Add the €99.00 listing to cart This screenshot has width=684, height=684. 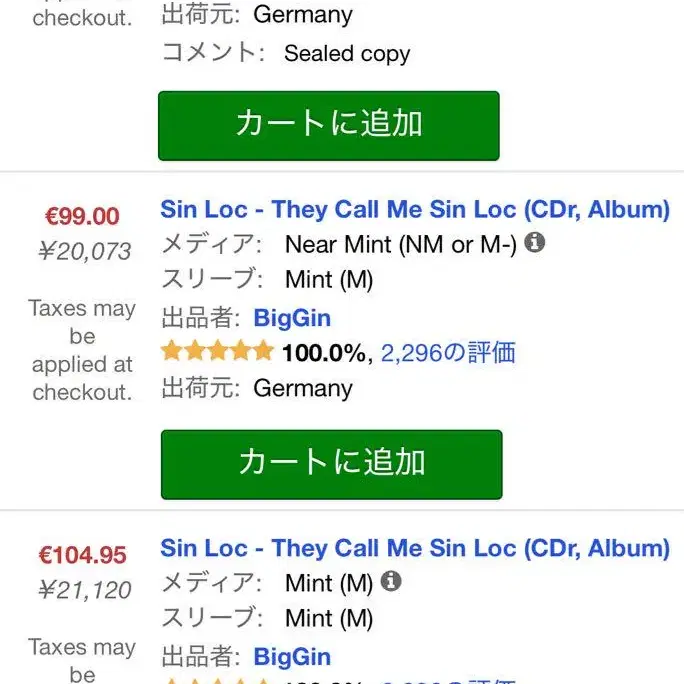(x=331, y=464)
